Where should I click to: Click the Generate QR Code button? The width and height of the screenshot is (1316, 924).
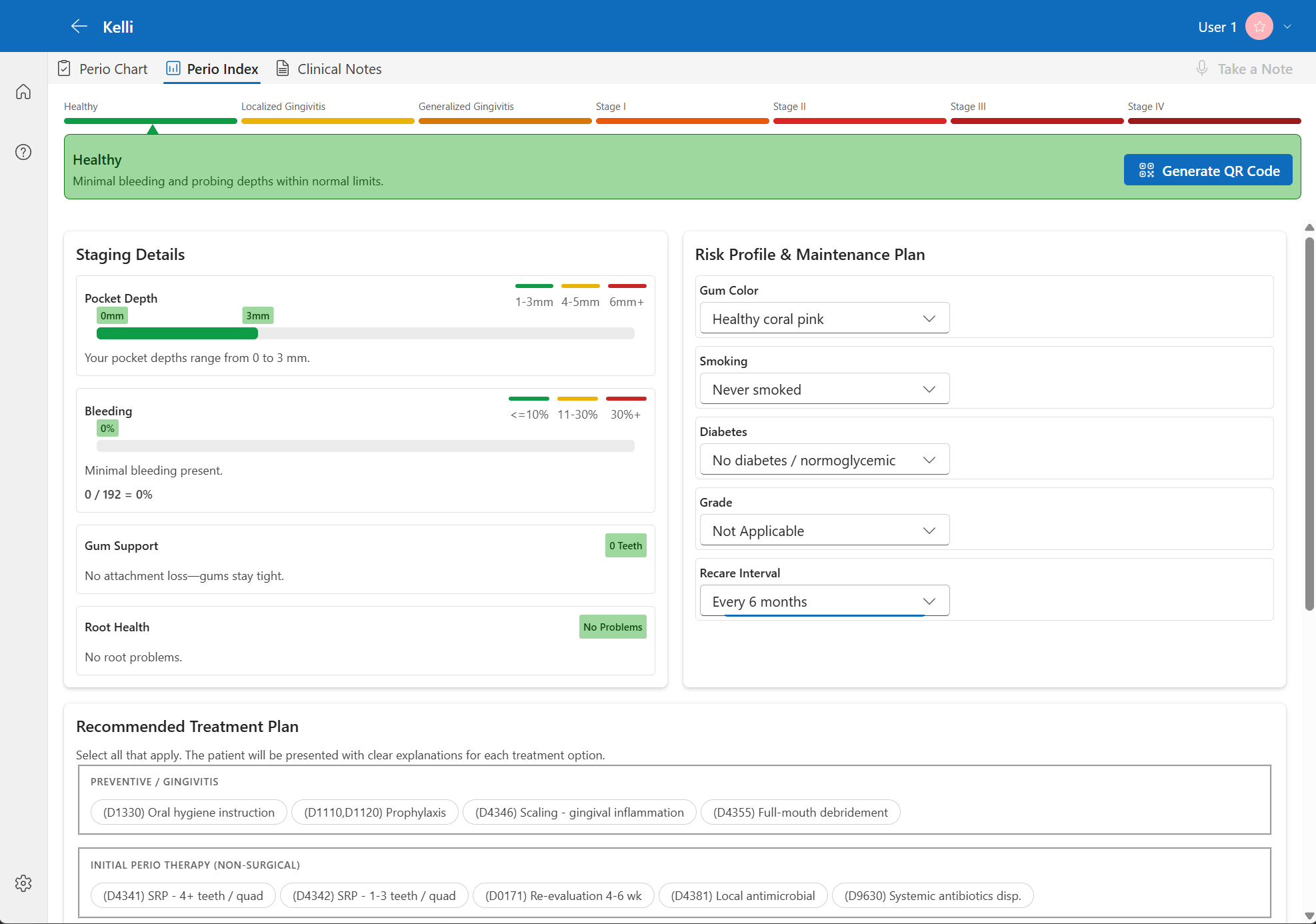(1207, 171)
